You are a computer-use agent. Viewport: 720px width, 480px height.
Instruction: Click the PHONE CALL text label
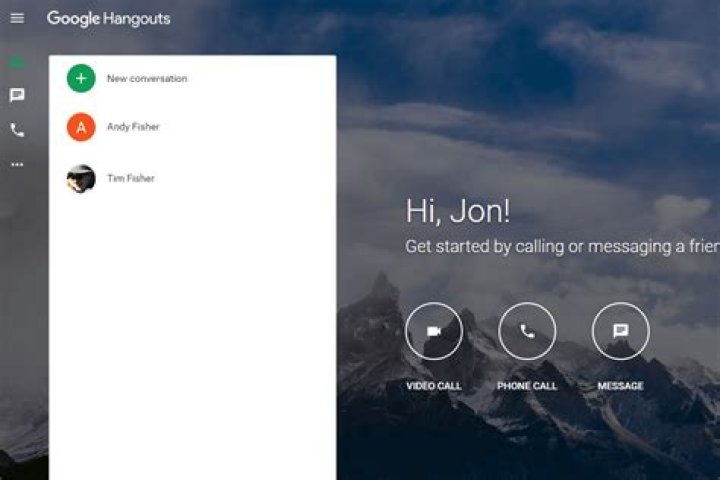click(x=527, y=386)
